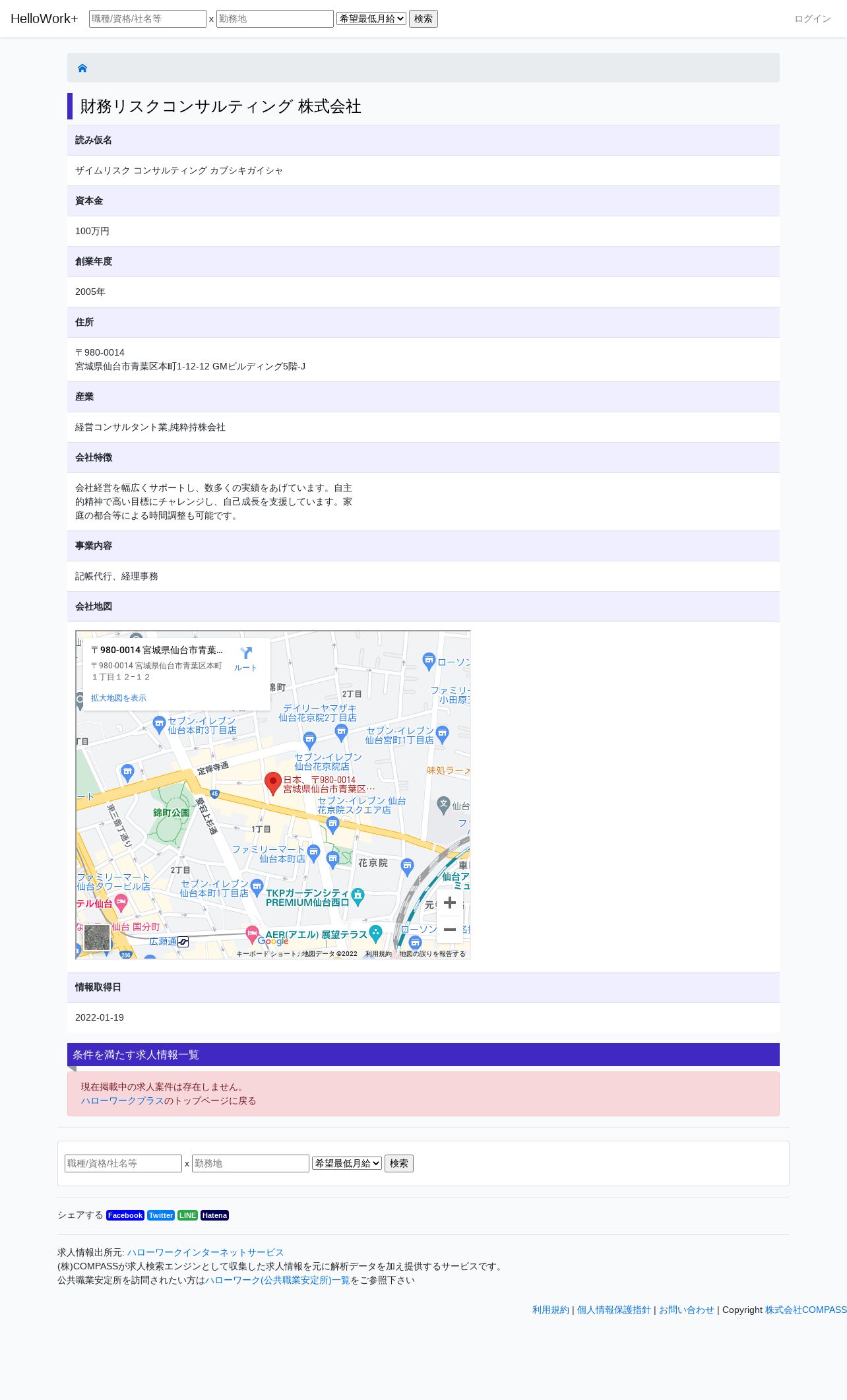Click 株式会社COMPASS footer link
This screenshot has width=847, height=1400.
(806, 1310)
